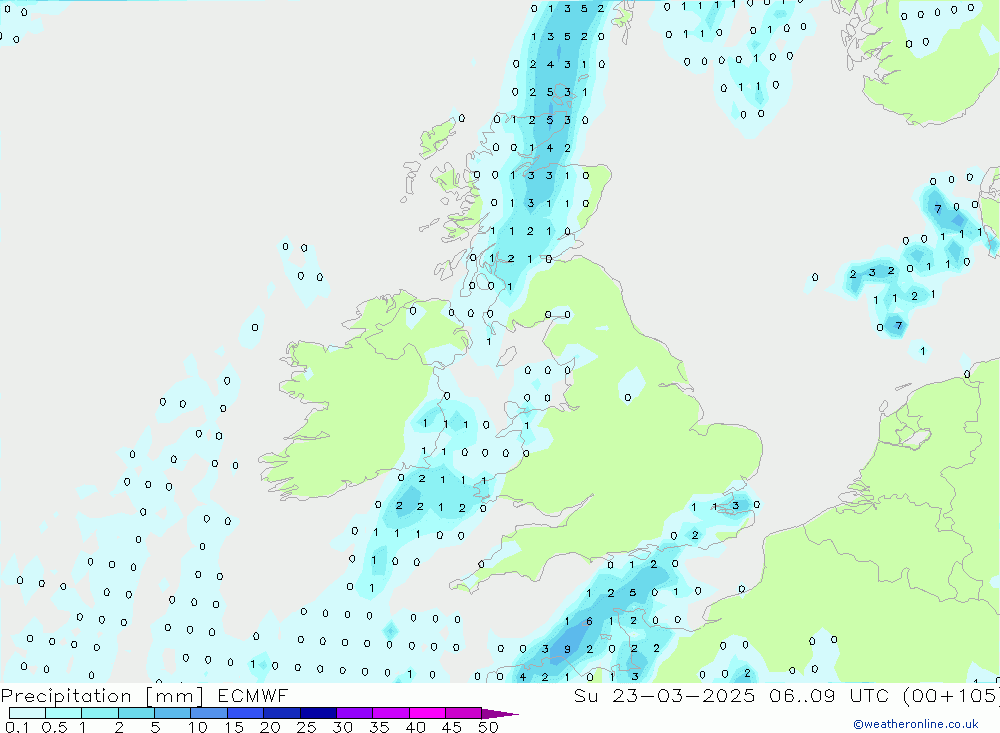Click the legend label '0.5'

(x=54, y=727)
